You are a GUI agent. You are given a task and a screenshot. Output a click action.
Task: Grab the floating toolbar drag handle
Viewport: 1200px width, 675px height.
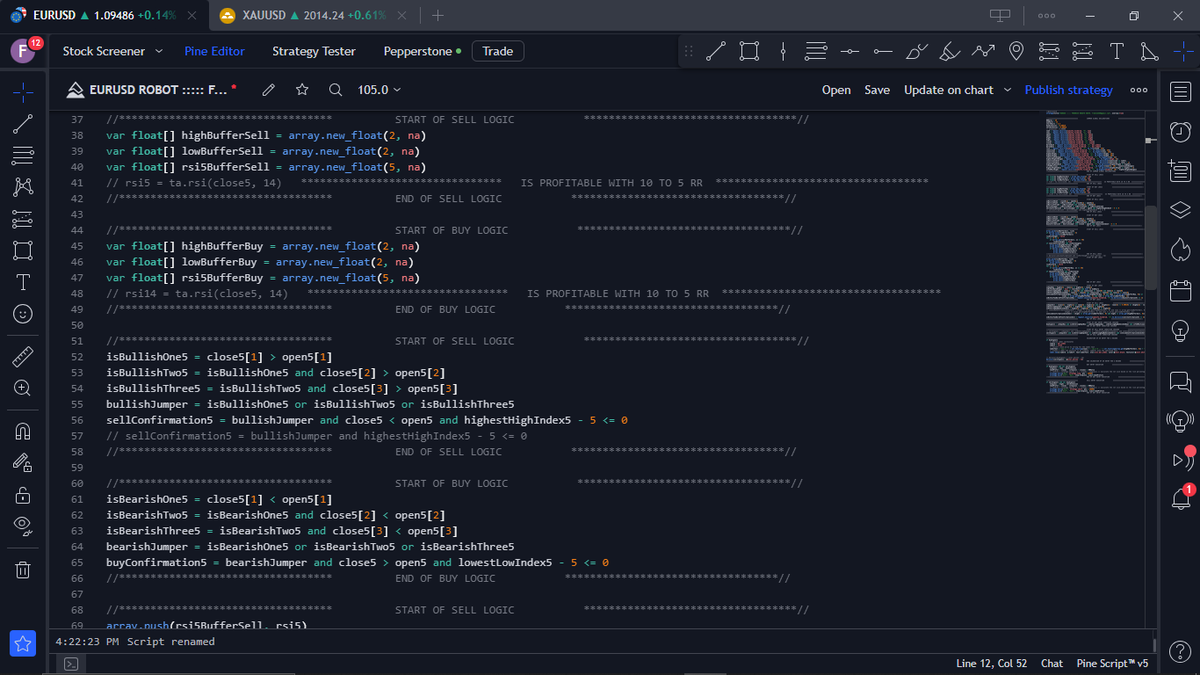[688, 51]
